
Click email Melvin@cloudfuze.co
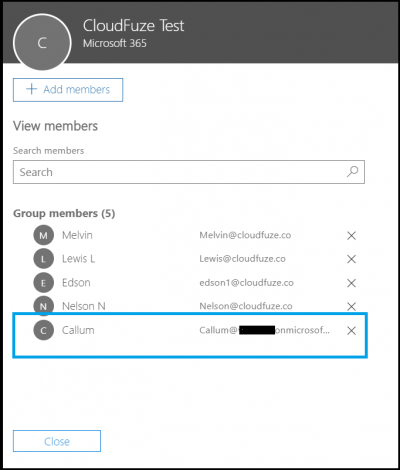point(245,235)
